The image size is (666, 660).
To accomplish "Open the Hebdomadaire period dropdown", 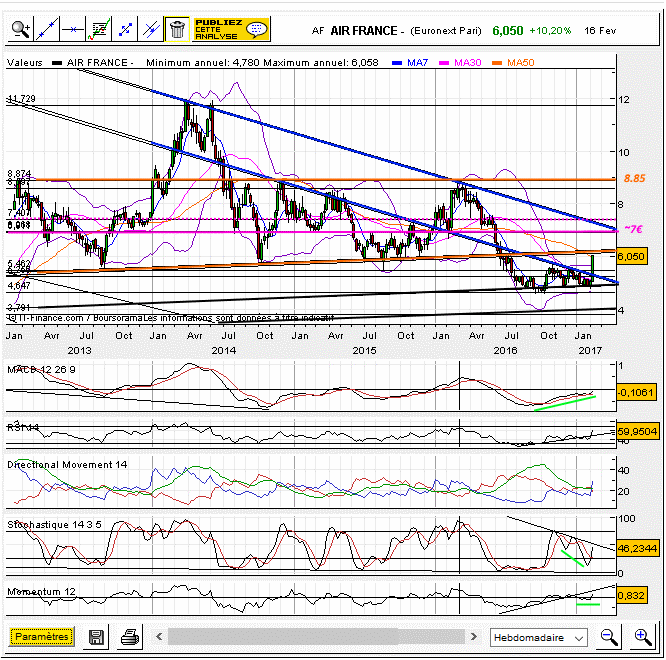I will tap(539, 637).
